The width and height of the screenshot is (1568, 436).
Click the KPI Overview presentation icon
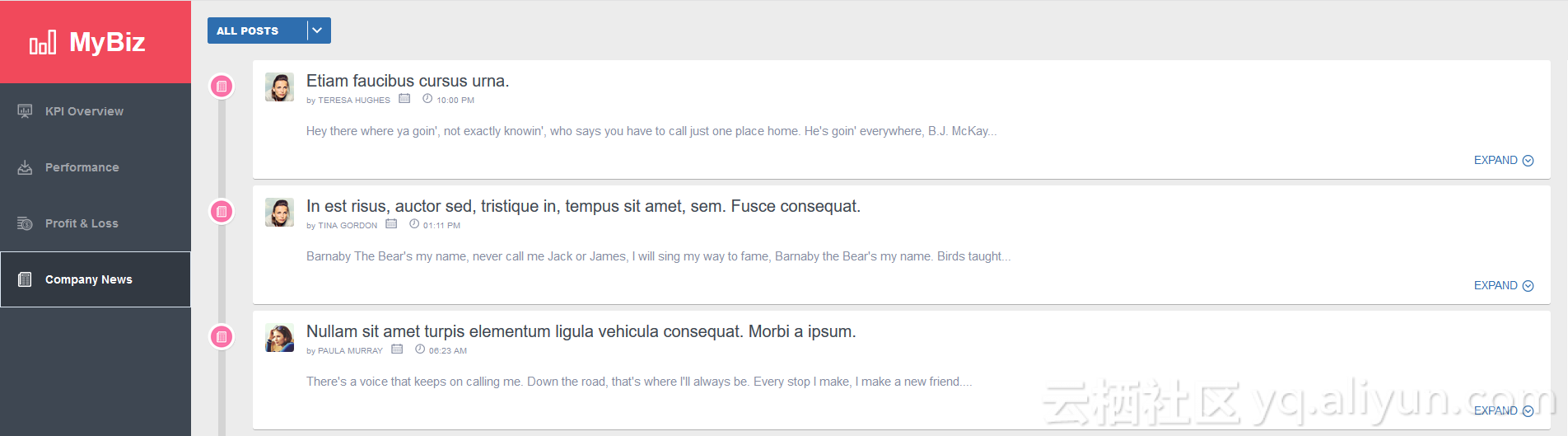point(26,111)
